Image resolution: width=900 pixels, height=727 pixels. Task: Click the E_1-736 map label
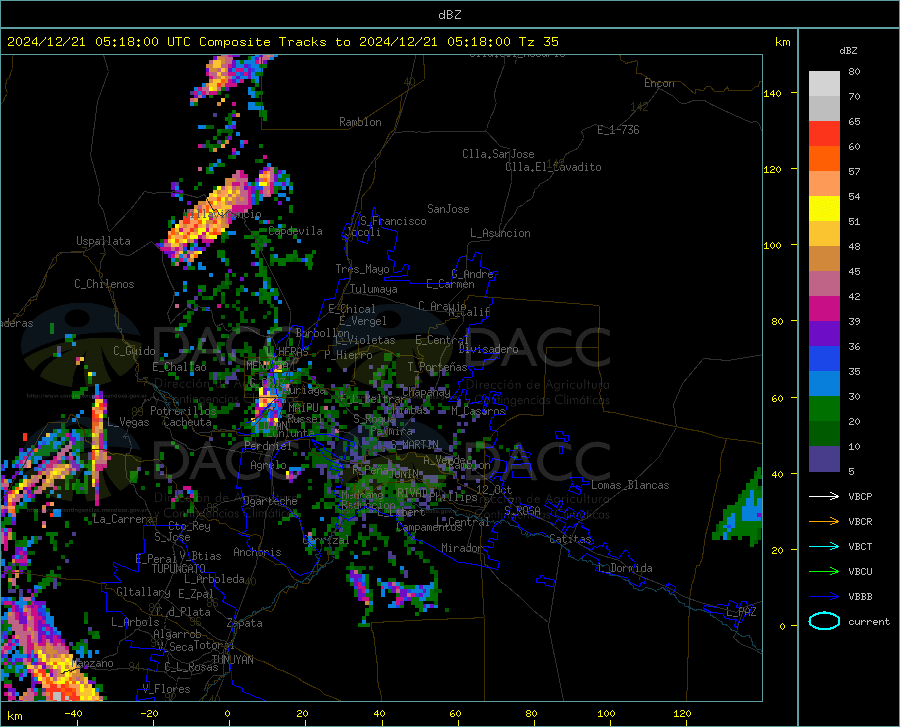coord(618,130)
